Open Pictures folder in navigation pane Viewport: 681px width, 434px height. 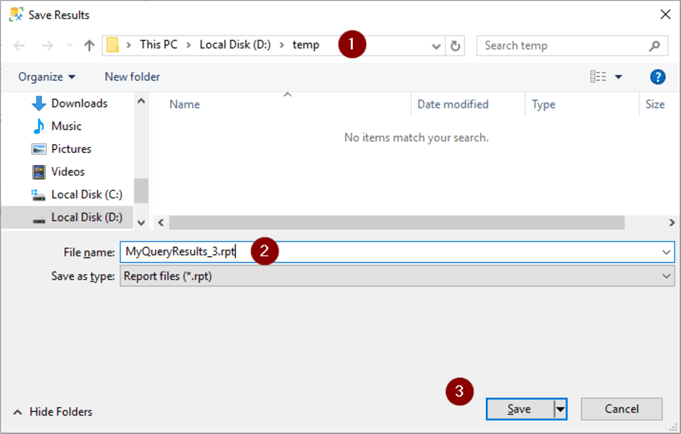point(71,149)
